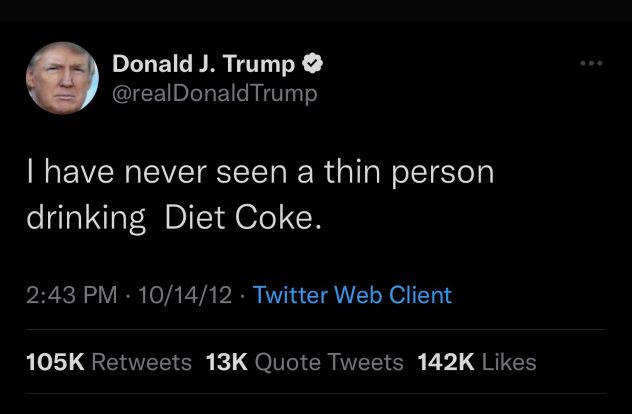Click the dot separator before Twitter Web Client
Screen dimensions: 632x414
[x=243, y=295]
